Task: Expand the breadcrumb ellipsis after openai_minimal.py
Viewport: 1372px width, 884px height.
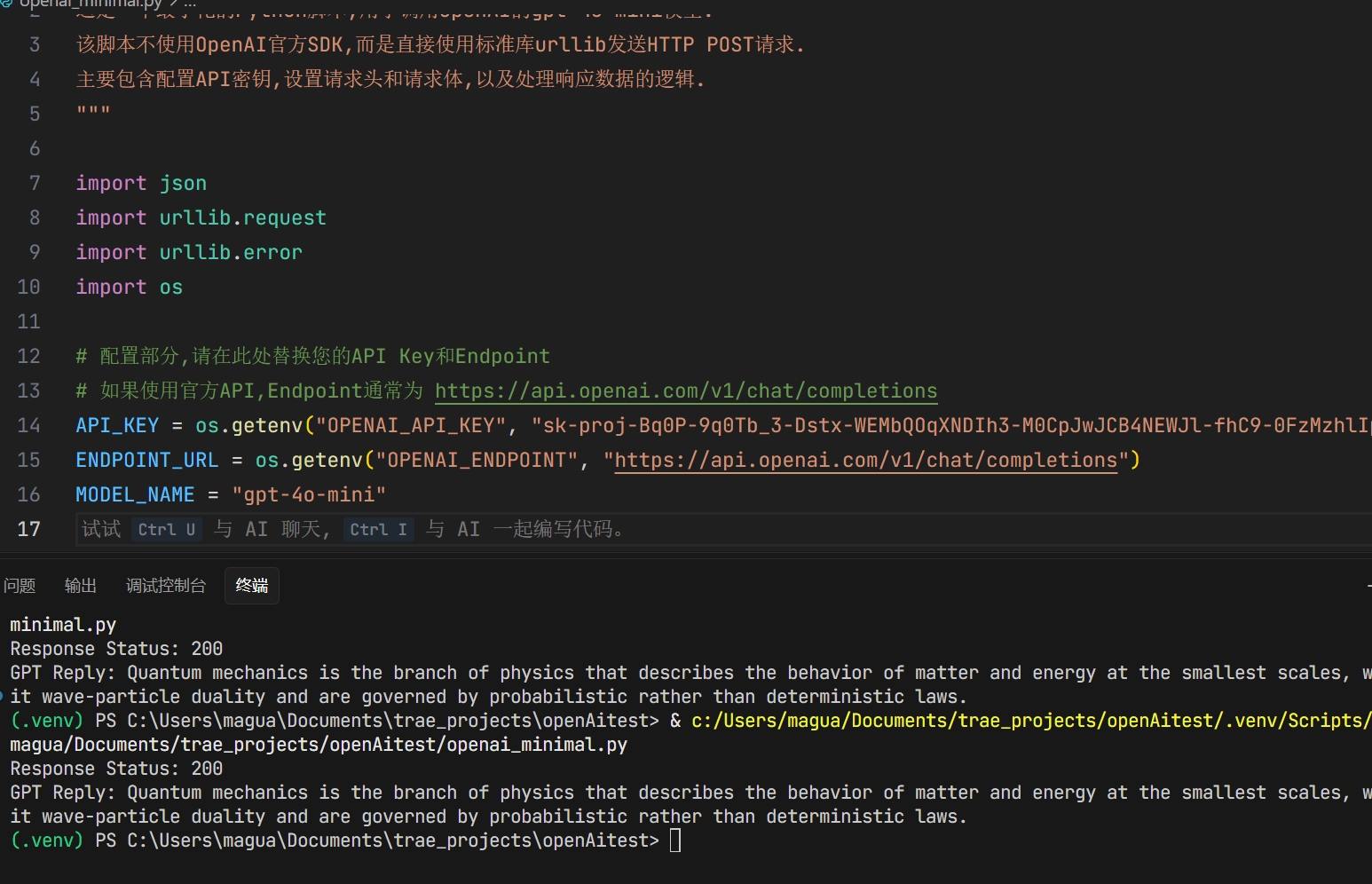Action: pos(189,4)
